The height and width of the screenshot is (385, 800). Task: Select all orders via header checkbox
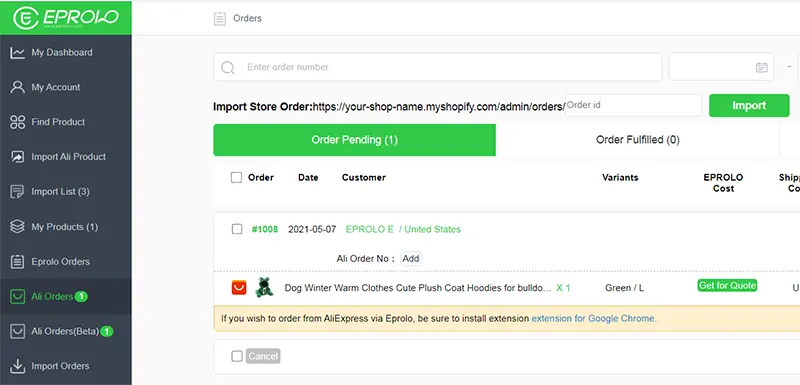click(236, 177)
